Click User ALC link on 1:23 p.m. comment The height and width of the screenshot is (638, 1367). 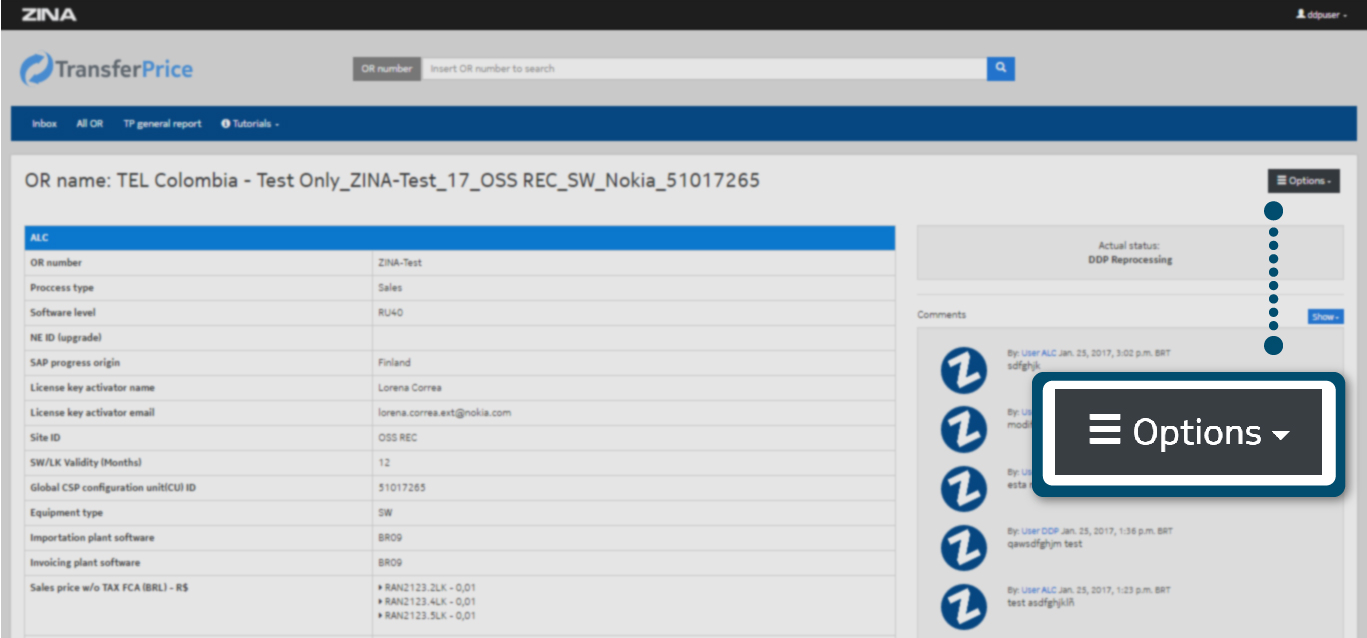pos(1038,590)
